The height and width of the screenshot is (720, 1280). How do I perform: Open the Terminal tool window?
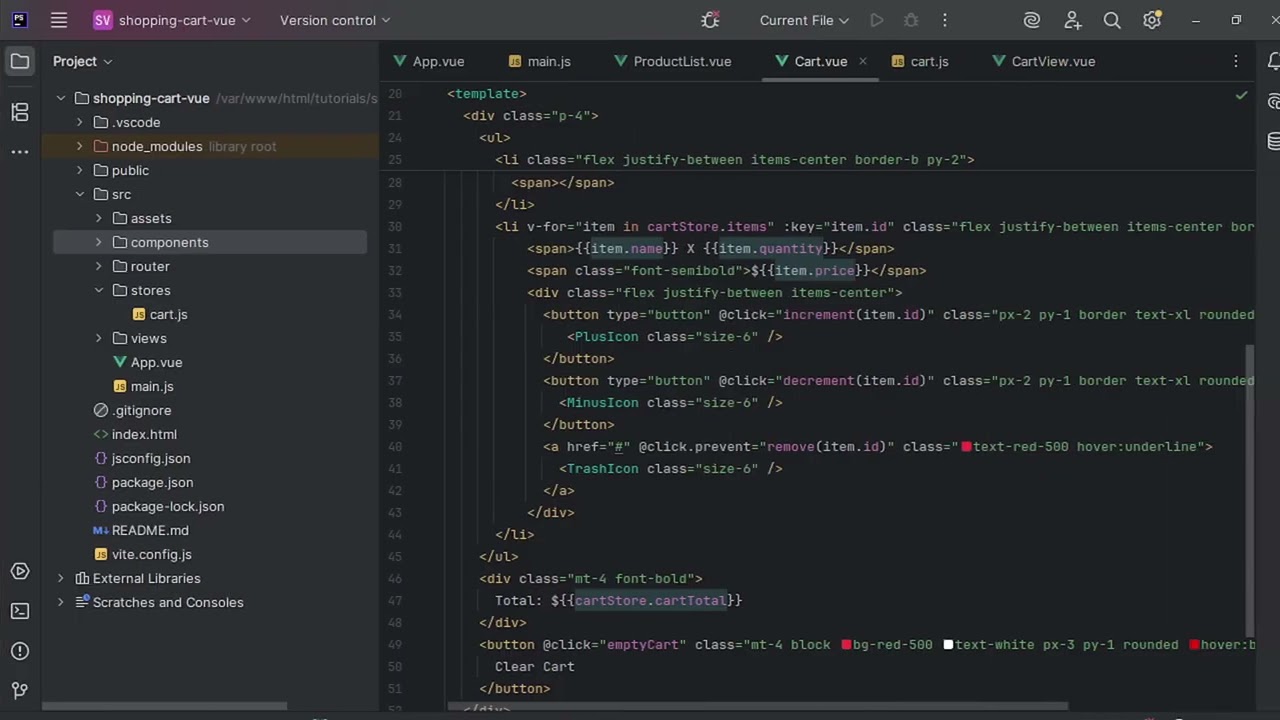pyautogui.click(x=20, y=611)
